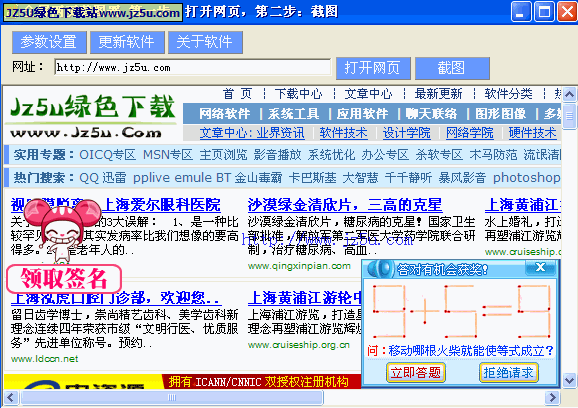Click the 木马防范 topic link

493,155
